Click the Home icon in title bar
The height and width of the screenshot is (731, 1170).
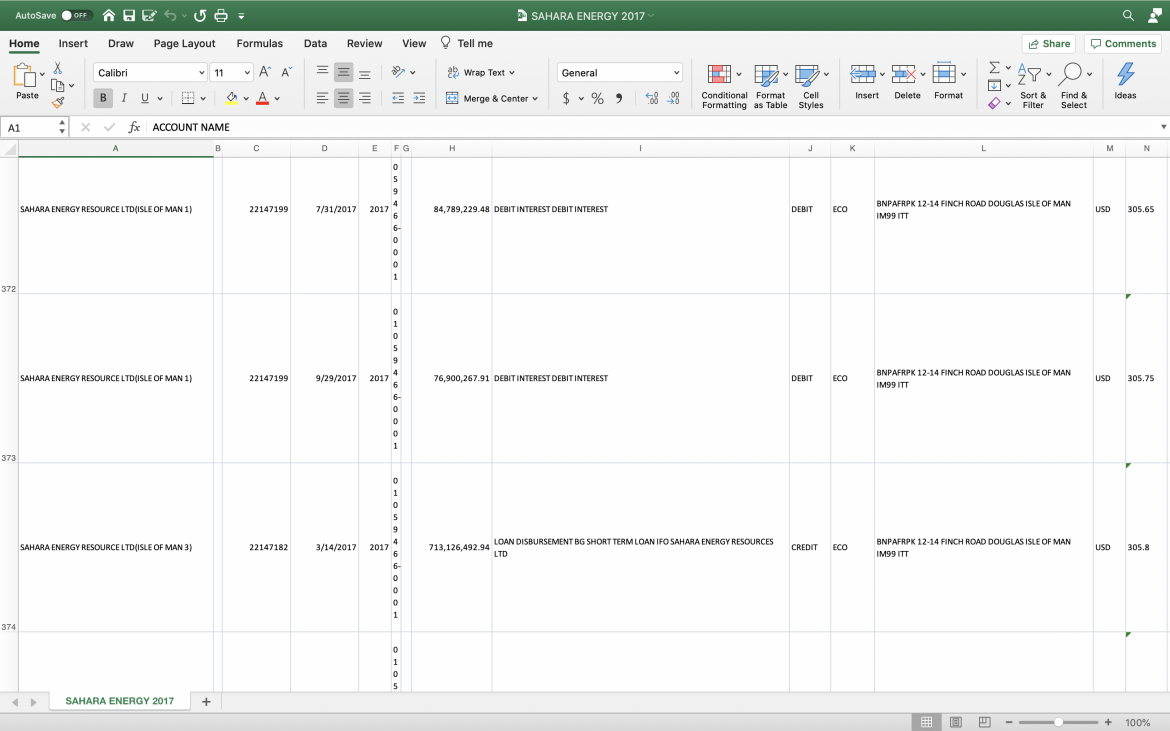[x=109, y=16]
